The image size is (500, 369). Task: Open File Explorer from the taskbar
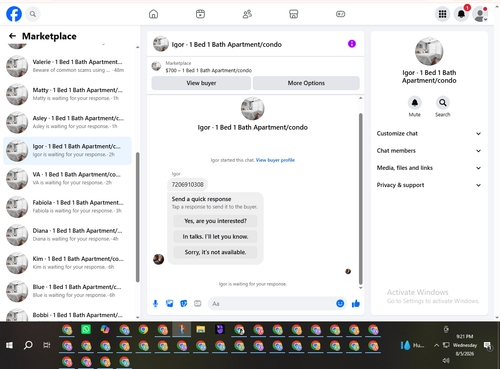[x=201, y=330]
